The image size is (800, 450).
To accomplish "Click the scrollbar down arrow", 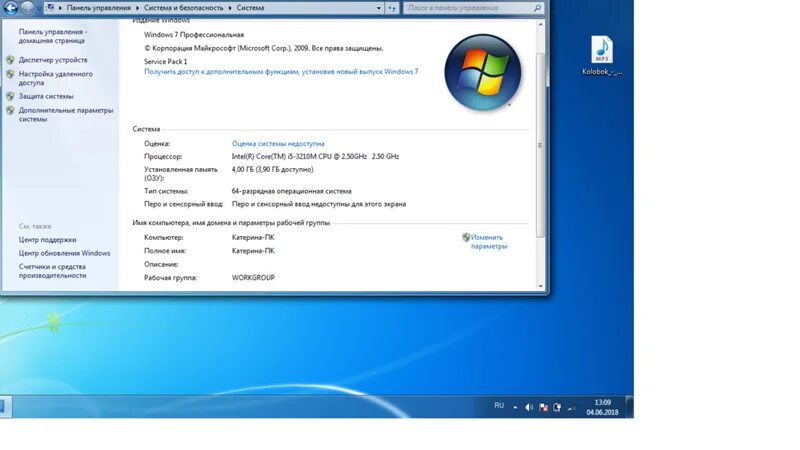I will (541, 286).
